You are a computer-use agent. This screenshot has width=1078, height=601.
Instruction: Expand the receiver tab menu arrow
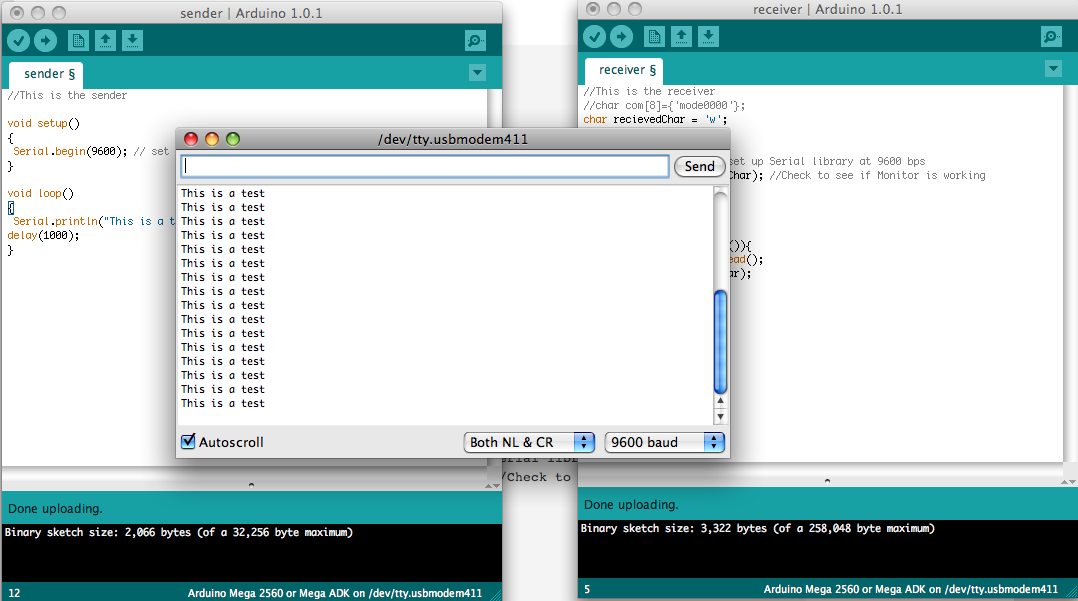pyautogui.click(x=1053, y=68)
